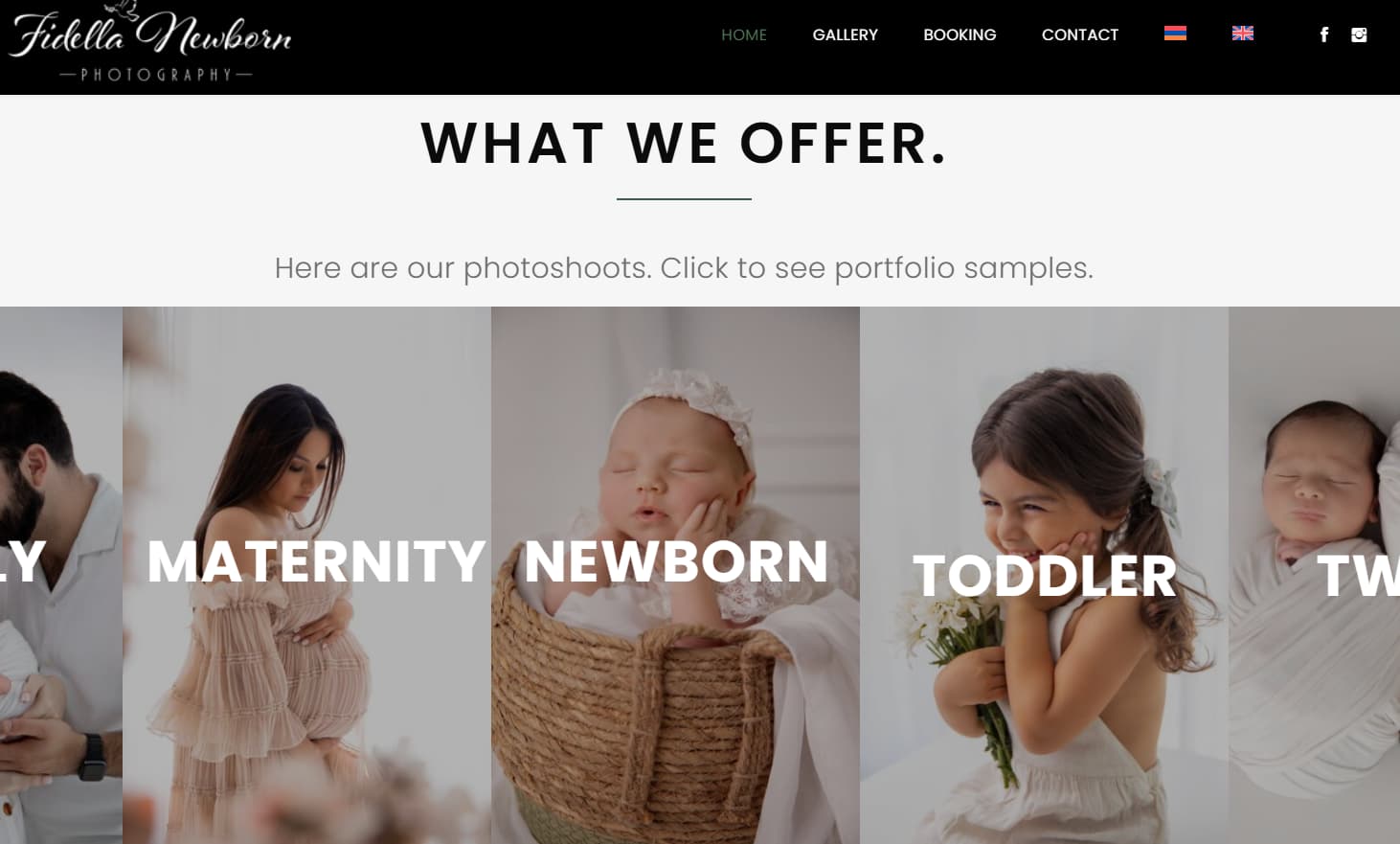Viewport: 1400px width, 844px height.
Task: Click the PHOTOGRAPHY tagline under the logo
Action: (x=156, y=75)
